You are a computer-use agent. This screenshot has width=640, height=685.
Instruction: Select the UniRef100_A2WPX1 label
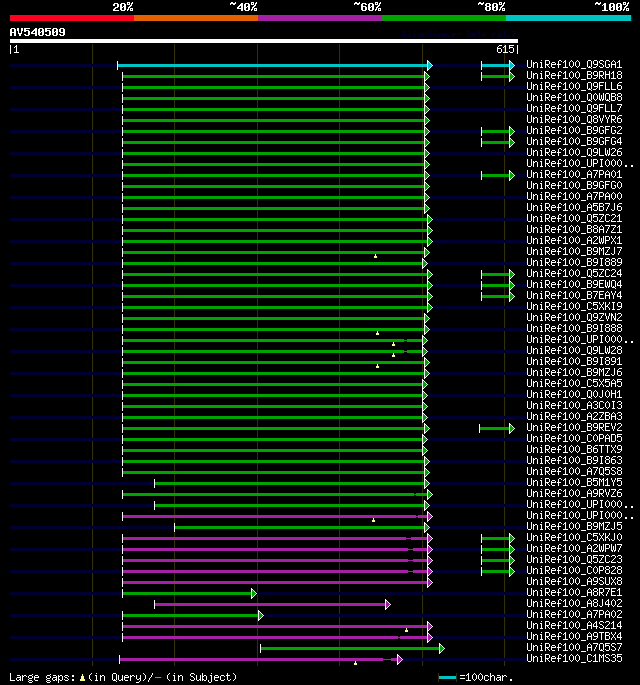(x=574, y=241)
